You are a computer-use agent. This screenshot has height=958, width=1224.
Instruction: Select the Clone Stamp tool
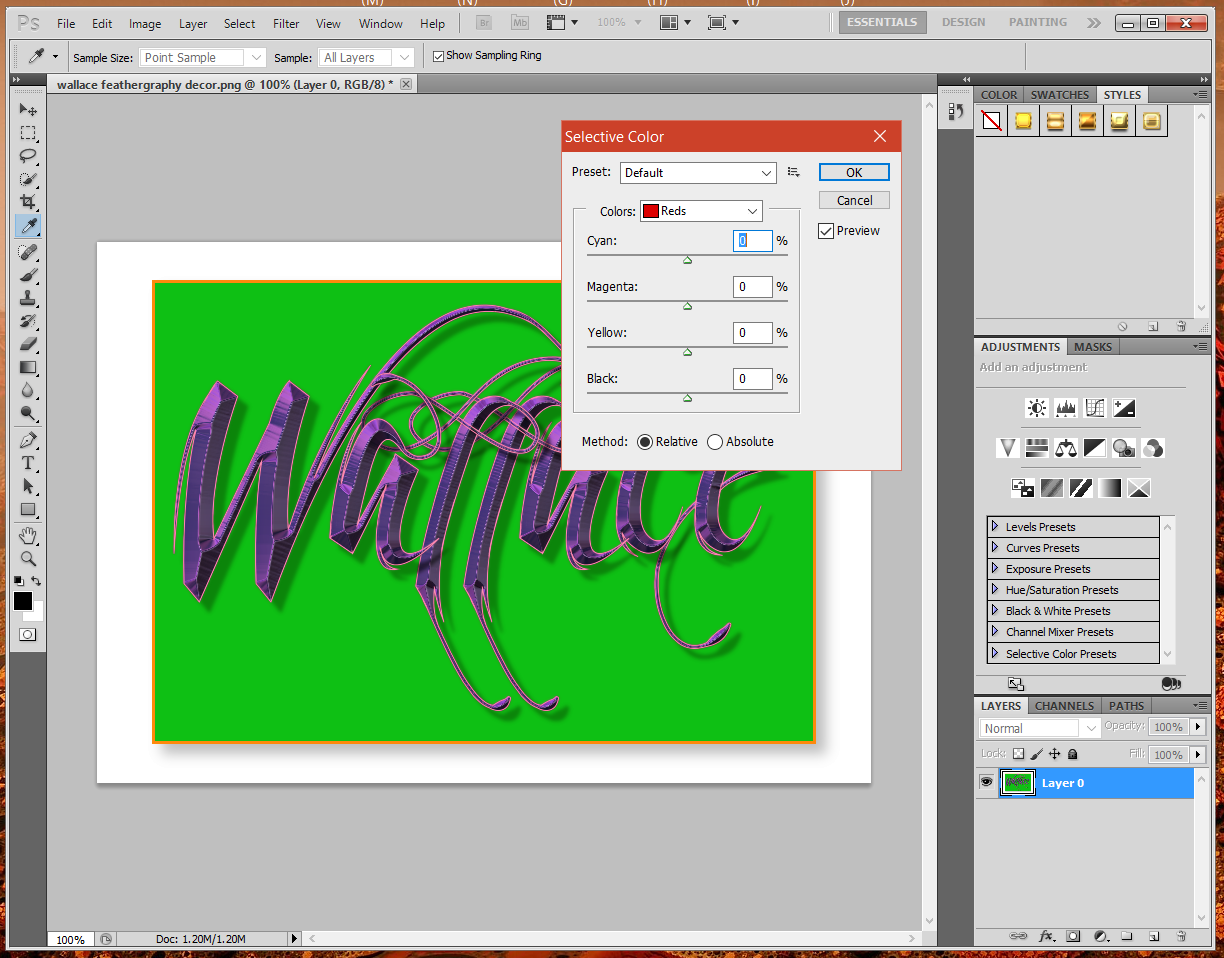28,298
